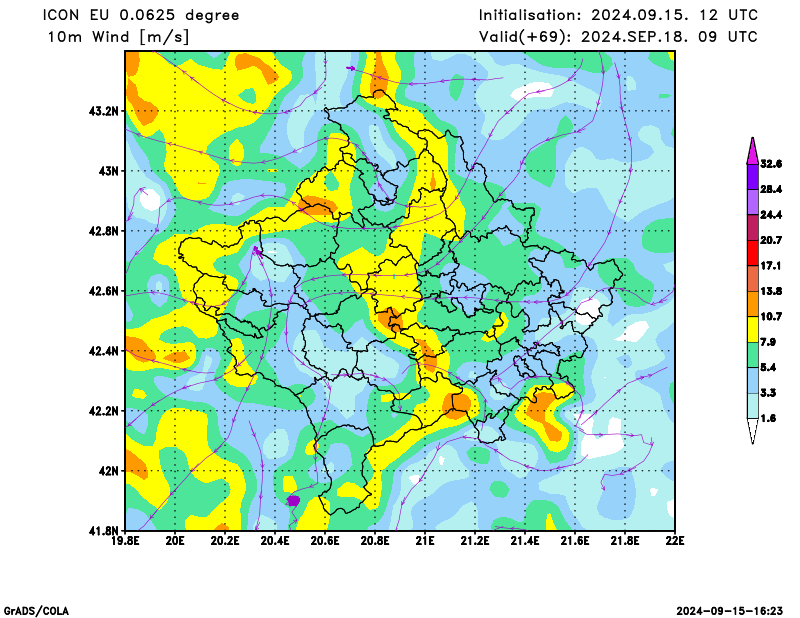Click the 42.8N latitude label

click(104, 231)
